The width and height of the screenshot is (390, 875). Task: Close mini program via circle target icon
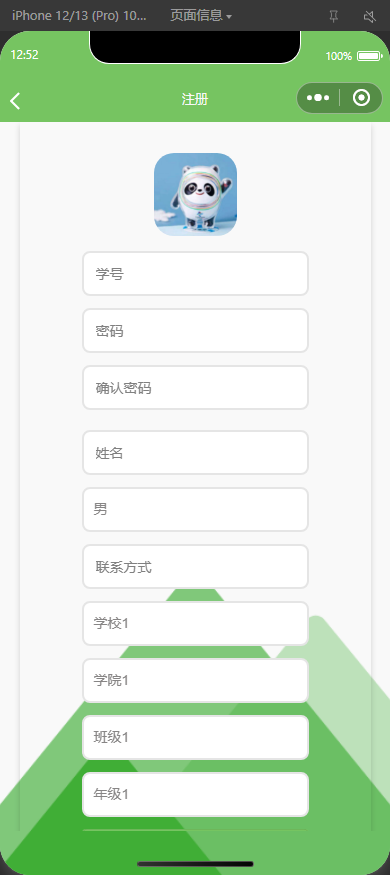[362, 98]
